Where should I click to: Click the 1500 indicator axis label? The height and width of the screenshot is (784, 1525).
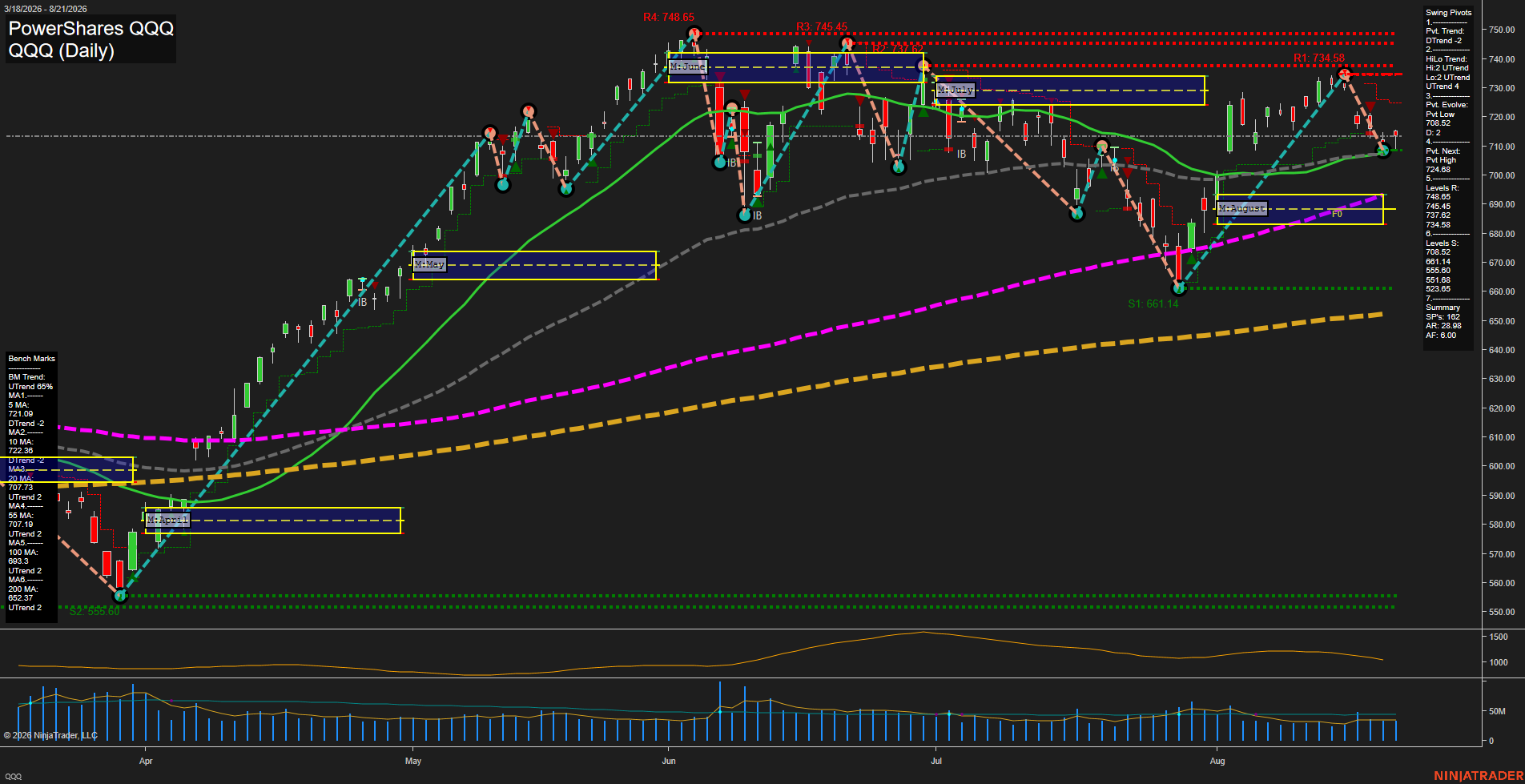[x=1499, y=637]
